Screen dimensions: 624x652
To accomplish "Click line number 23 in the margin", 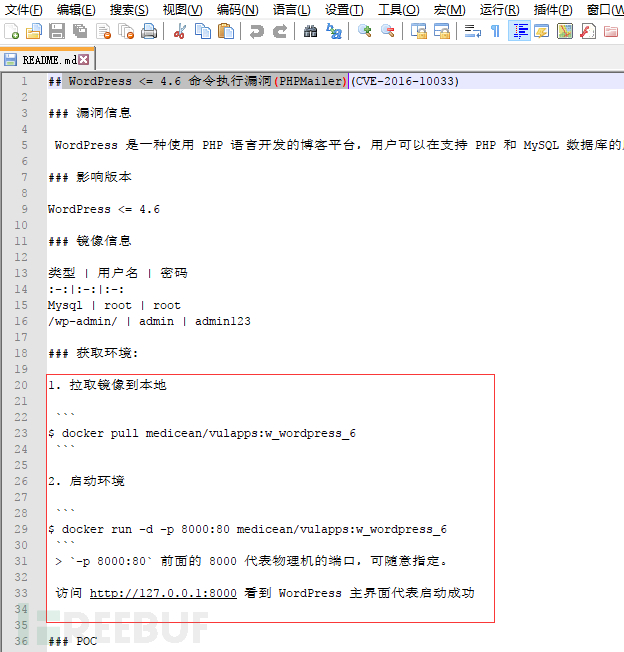I will coord(21,433).
